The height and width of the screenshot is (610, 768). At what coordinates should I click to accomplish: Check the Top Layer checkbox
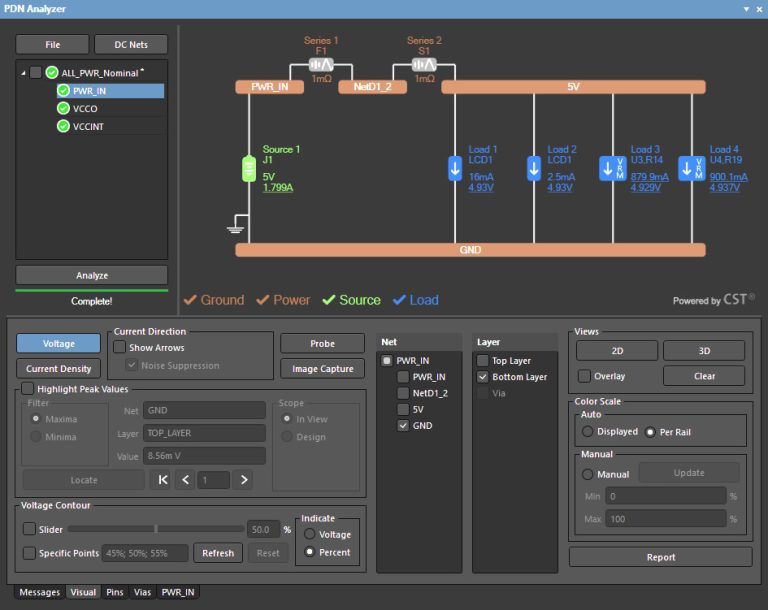482,360
